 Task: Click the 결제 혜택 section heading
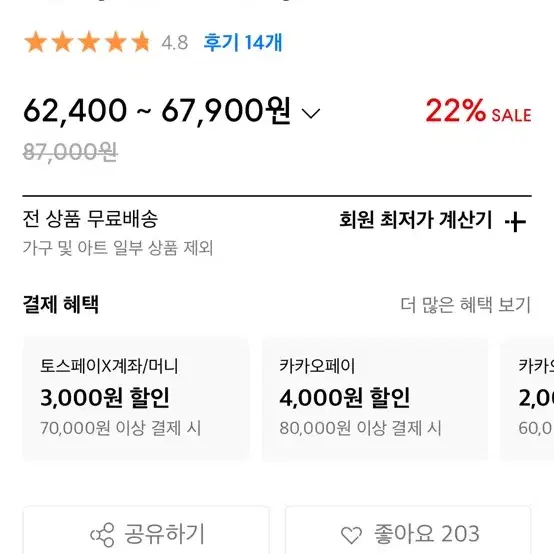tap(61, 304)
